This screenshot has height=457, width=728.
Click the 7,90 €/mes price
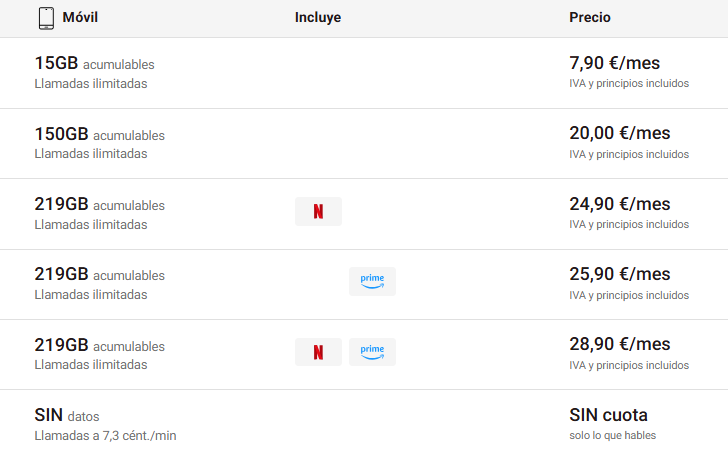tap(619, 64)
